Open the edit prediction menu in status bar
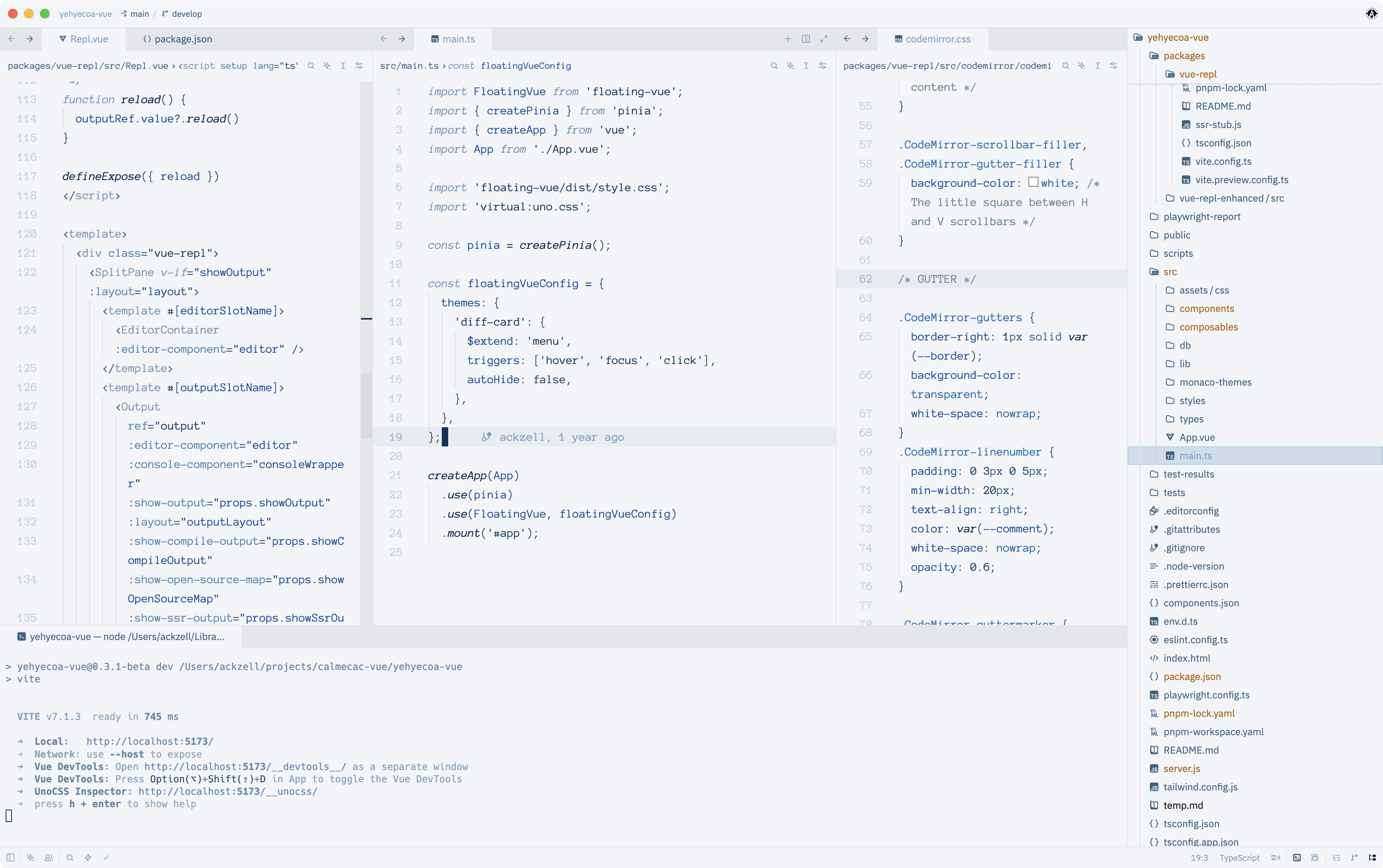 [x=1276, y=858]
